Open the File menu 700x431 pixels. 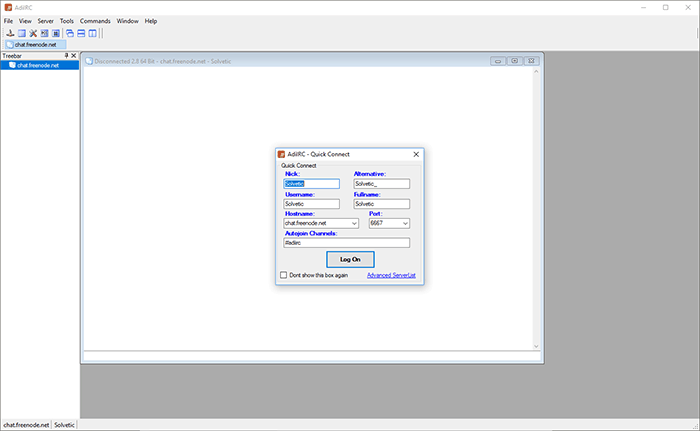(x=8, y=21)
